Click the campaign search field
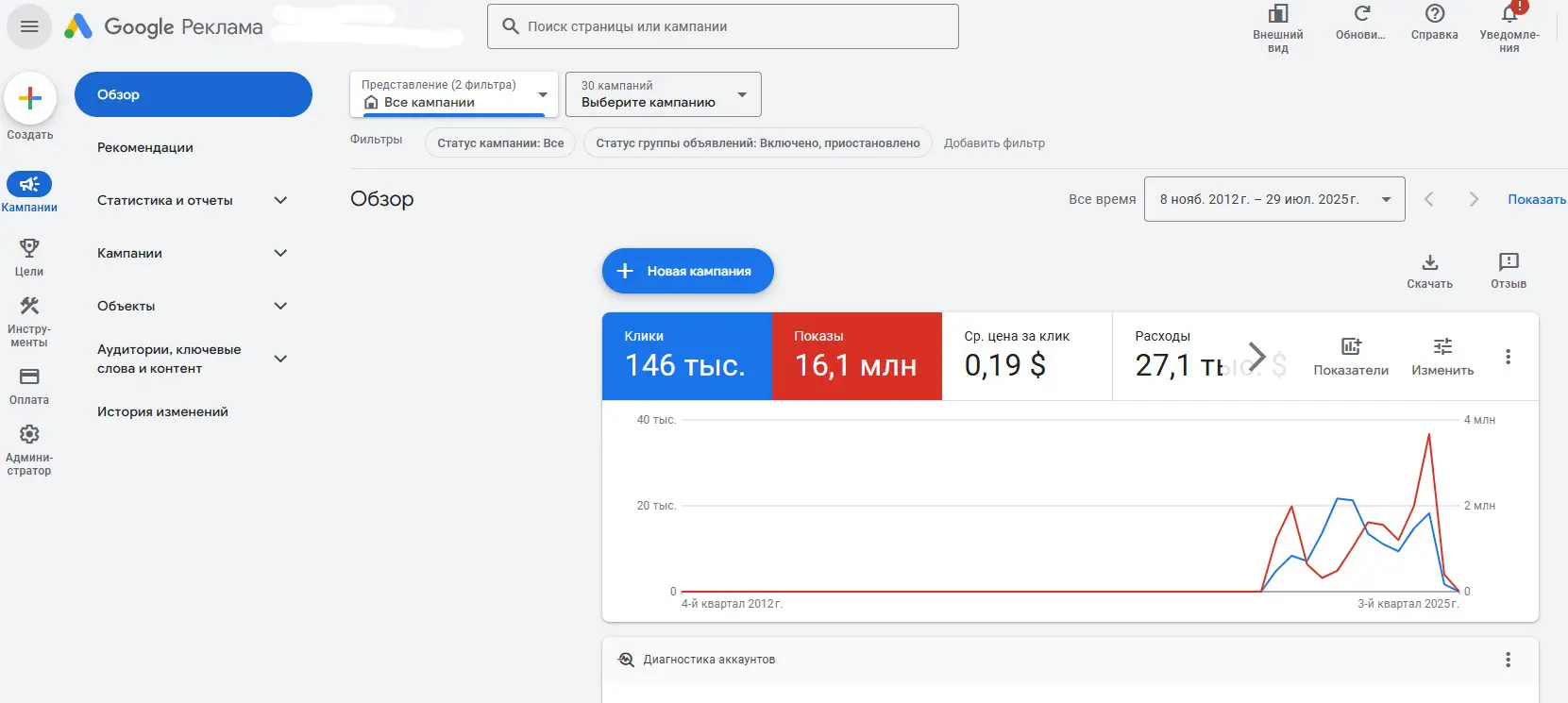This screenshot has width=1568, height=703. 722,26
